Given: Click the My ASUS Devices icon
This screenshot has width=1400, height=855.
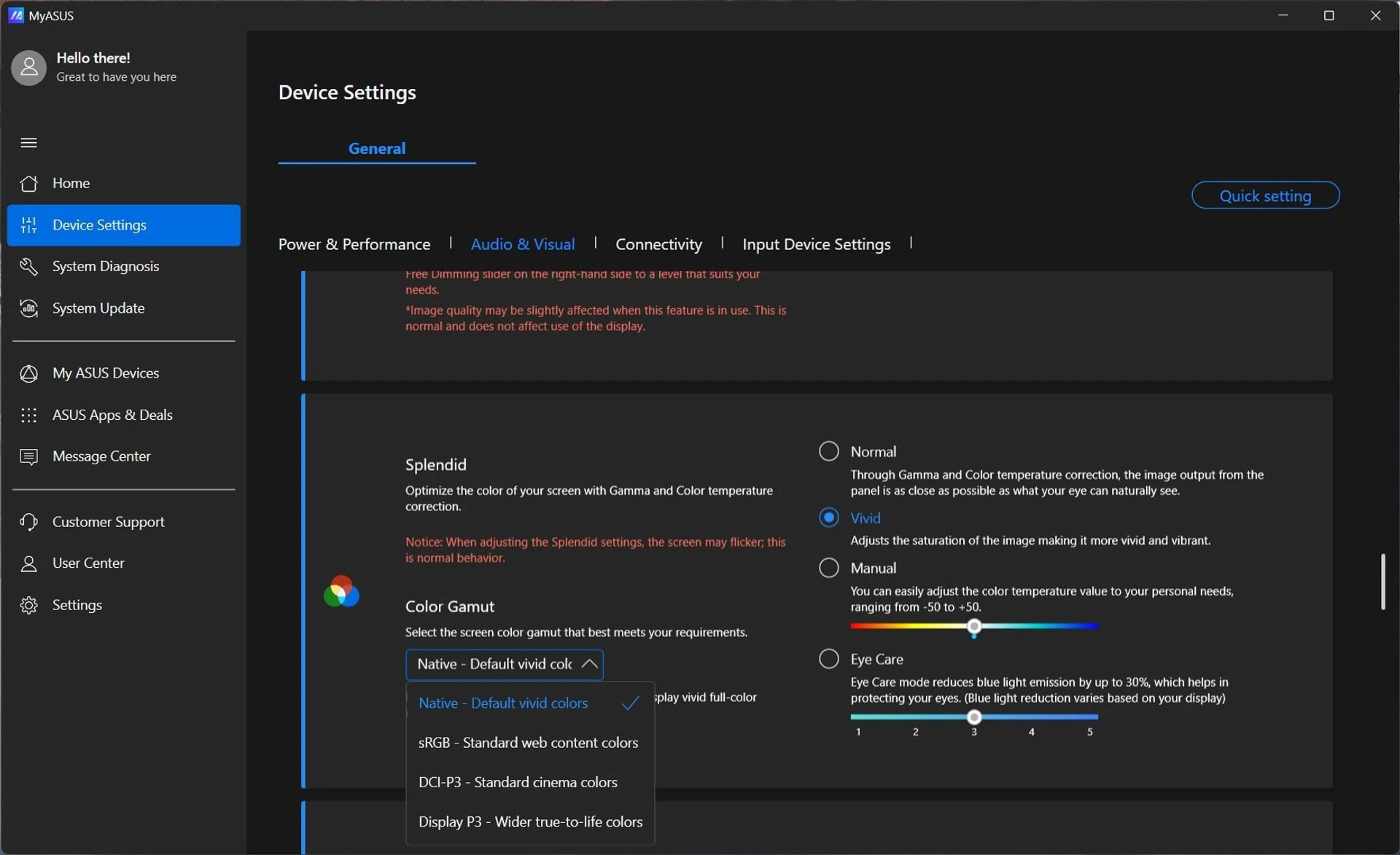Looking at the screenshot, I should pos(29,373).
